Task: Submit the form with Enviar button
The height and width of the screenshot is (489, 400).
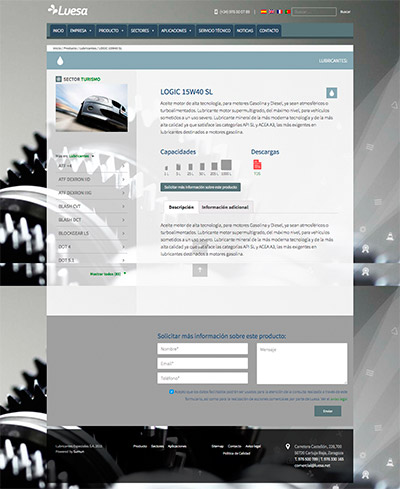Action: pyautogui.click(x=328, y=411)
